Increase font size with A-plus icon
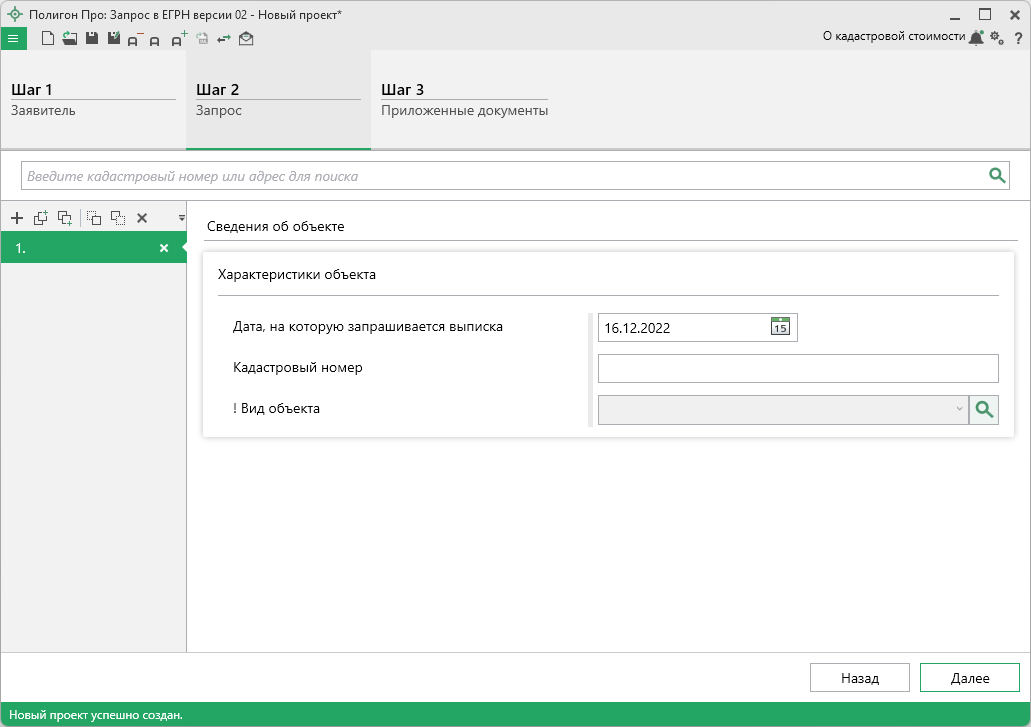 pyautogui.click(x=179, y=39)
